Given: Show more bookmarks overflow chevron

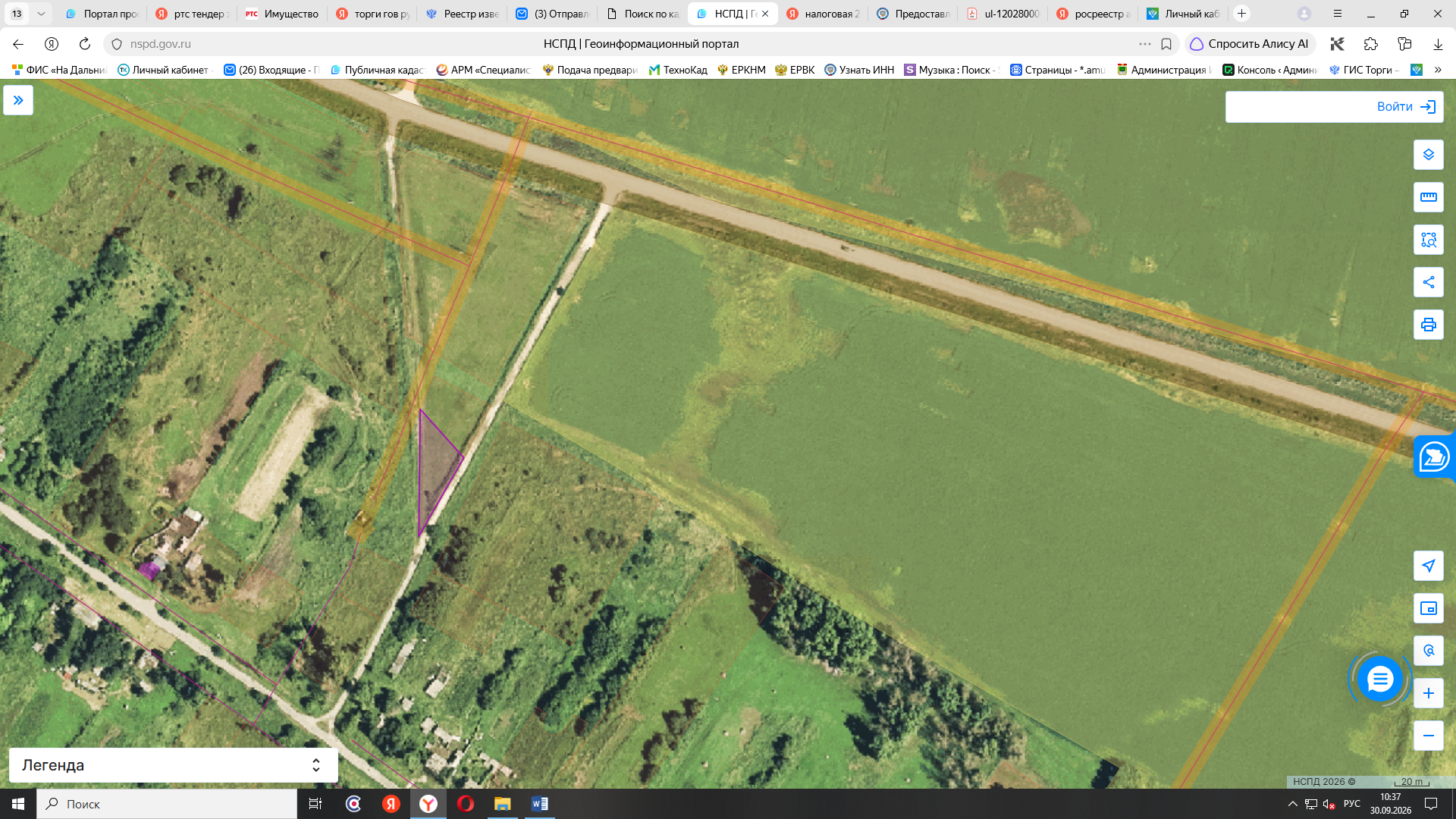Looking at the screenshot, I should [1438, 70].
